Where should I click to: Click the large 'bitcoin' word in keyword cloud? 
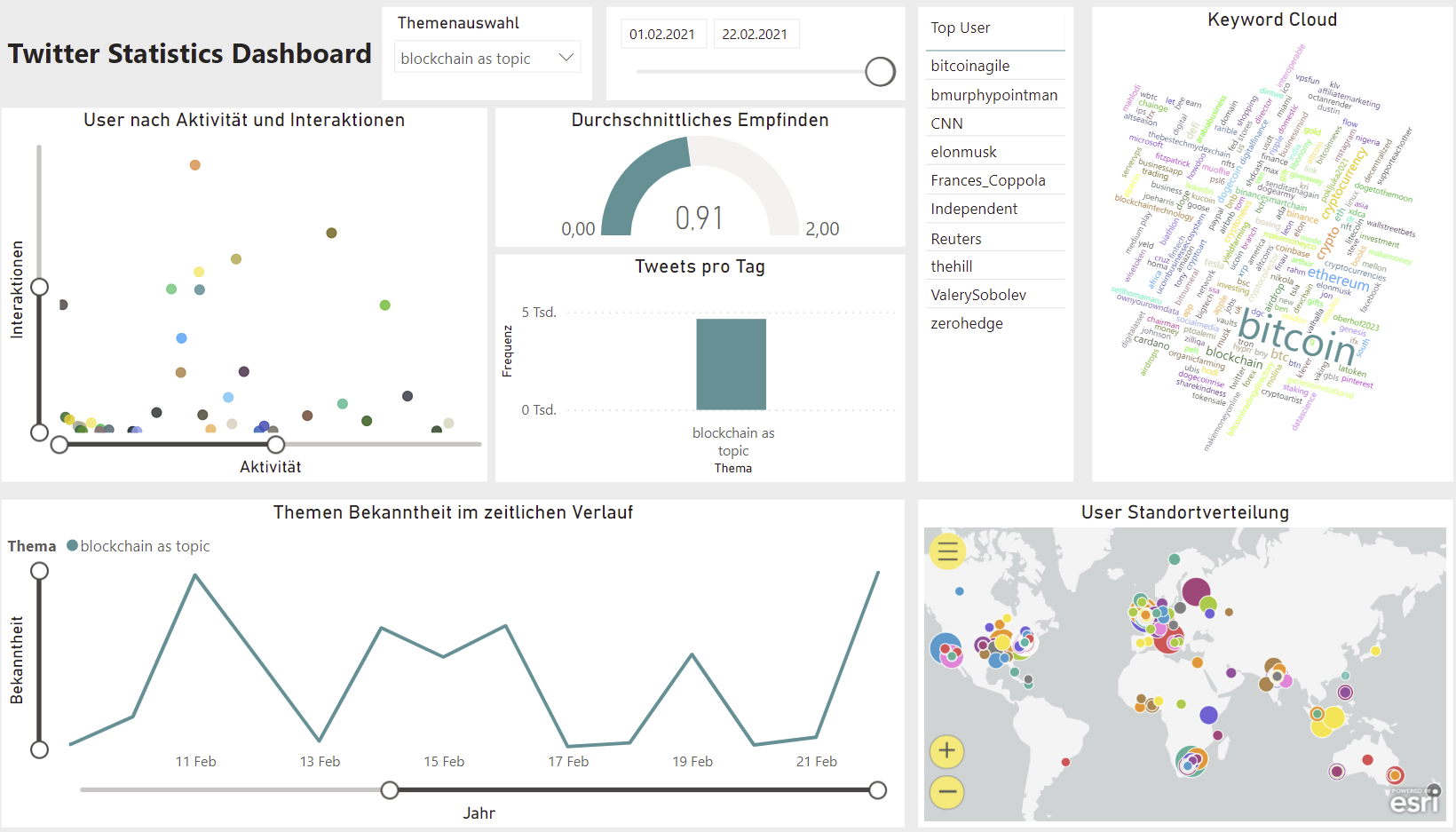pyautogui.click(x=1296, y=336)
